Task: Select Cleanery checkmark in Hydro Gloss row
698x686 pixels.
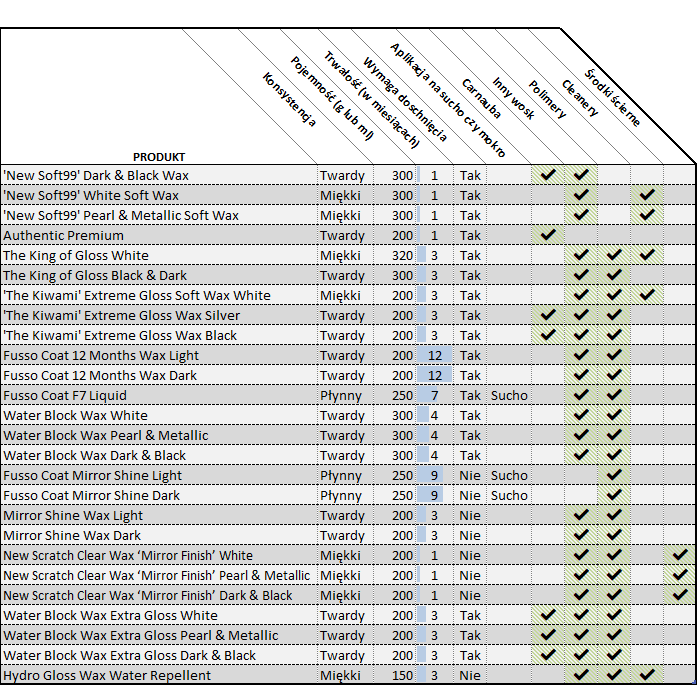Action: coord(647,674)
